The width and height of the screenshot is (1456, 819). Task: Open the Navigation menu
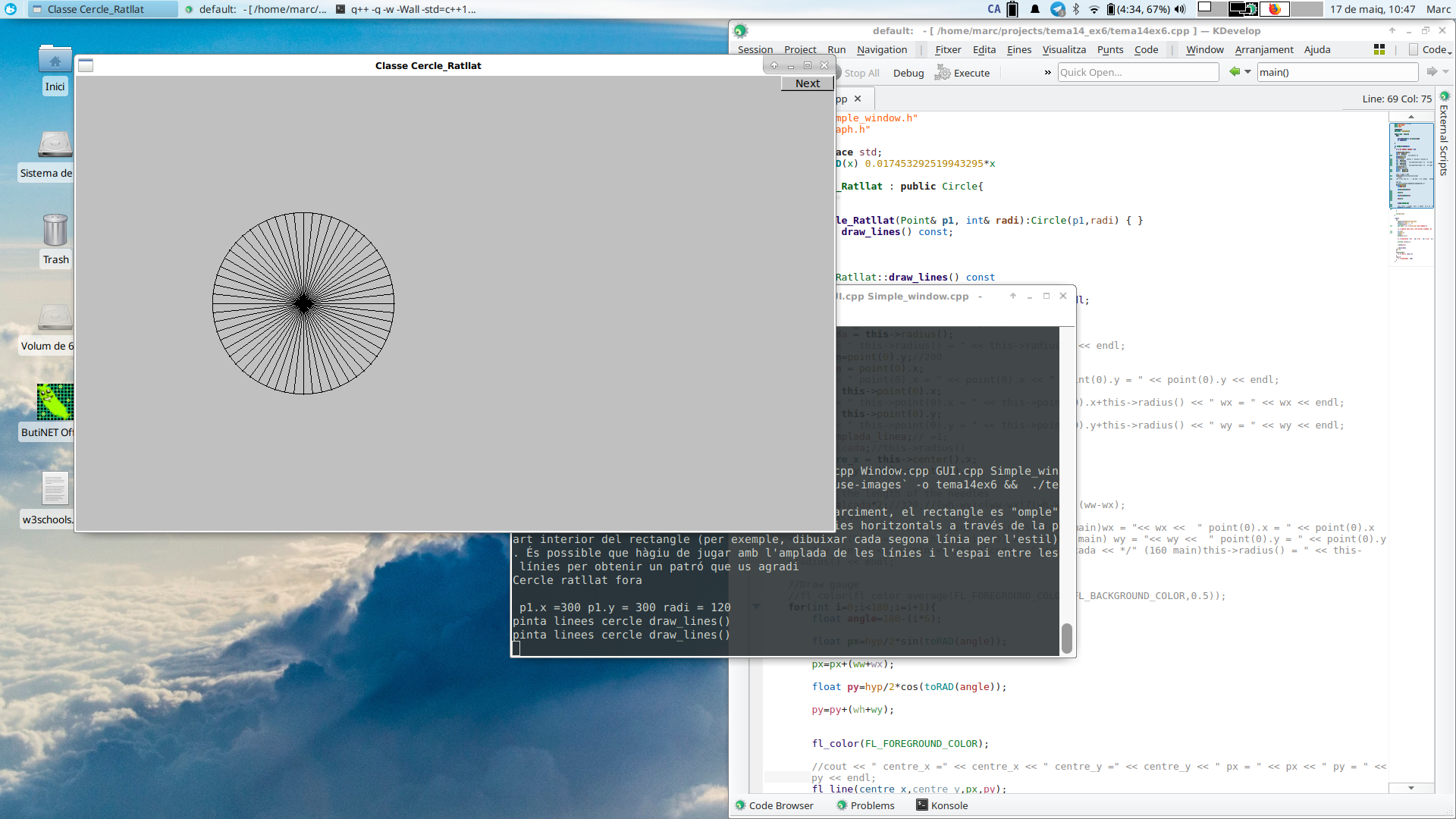point(882,49)
